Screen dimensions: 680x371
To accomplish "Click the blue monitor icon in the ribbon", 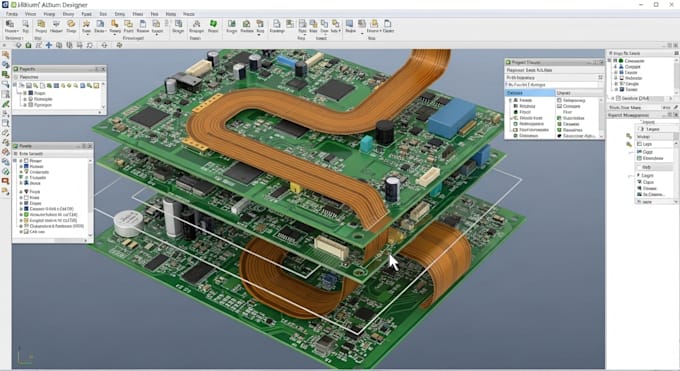I will (350, 23).
